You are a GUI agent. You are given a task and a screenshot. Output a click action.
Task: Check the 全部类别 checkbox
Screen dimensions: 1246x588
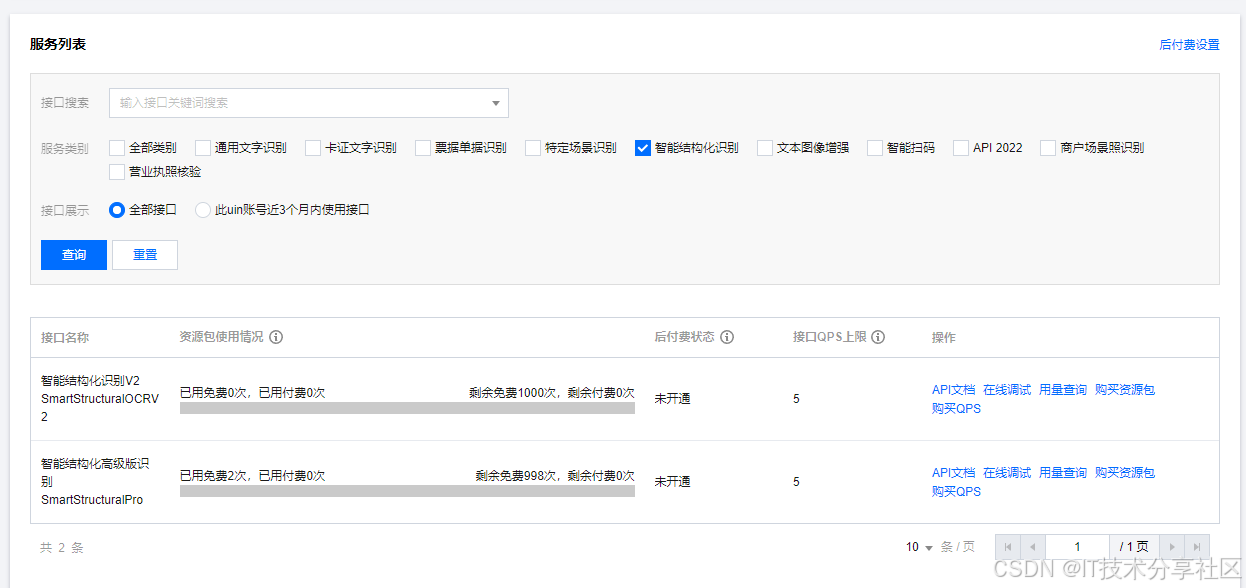tap(117, 148)
